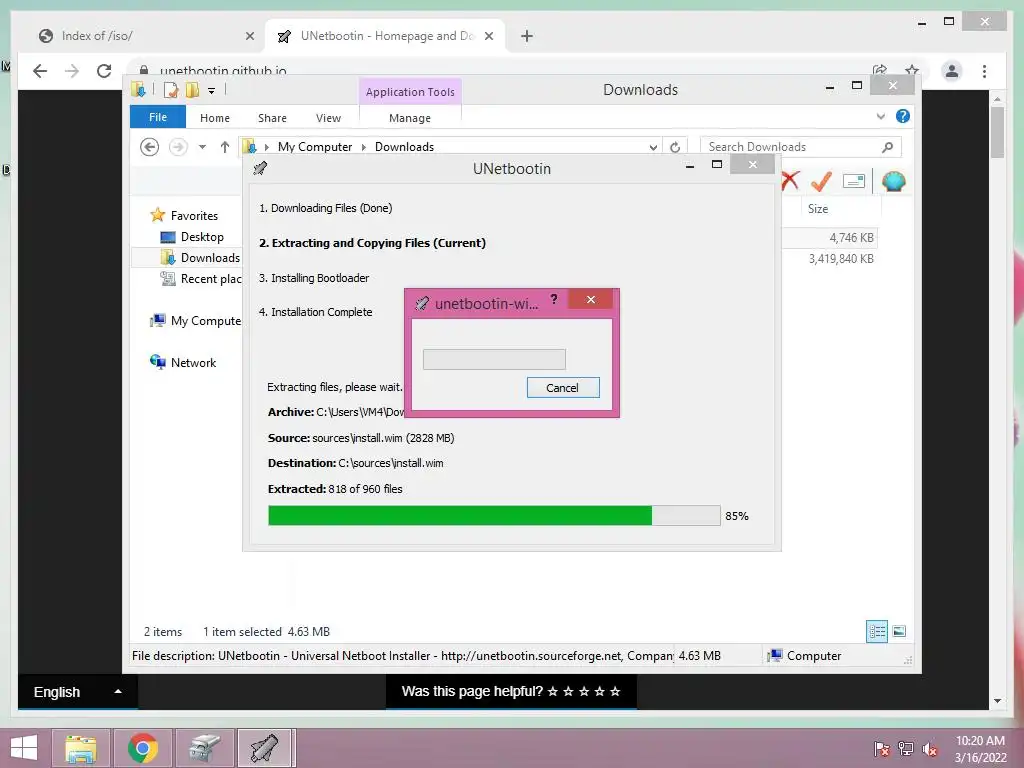The image size is (1024, 768).
Task: Open File Explorer from the taskbar
Action: point(81,748)
